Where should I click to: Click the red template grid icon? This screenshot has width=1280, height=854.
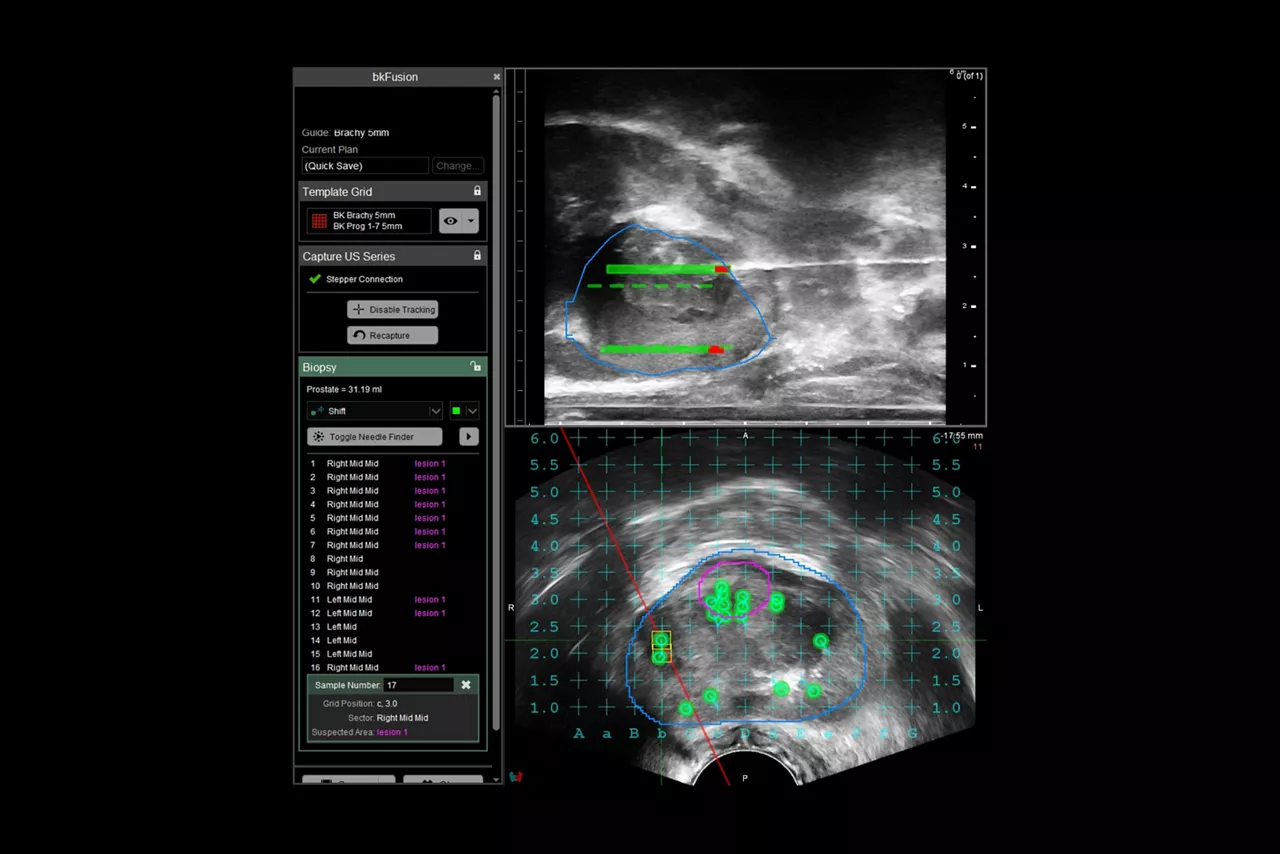click(x=319, y=221)
